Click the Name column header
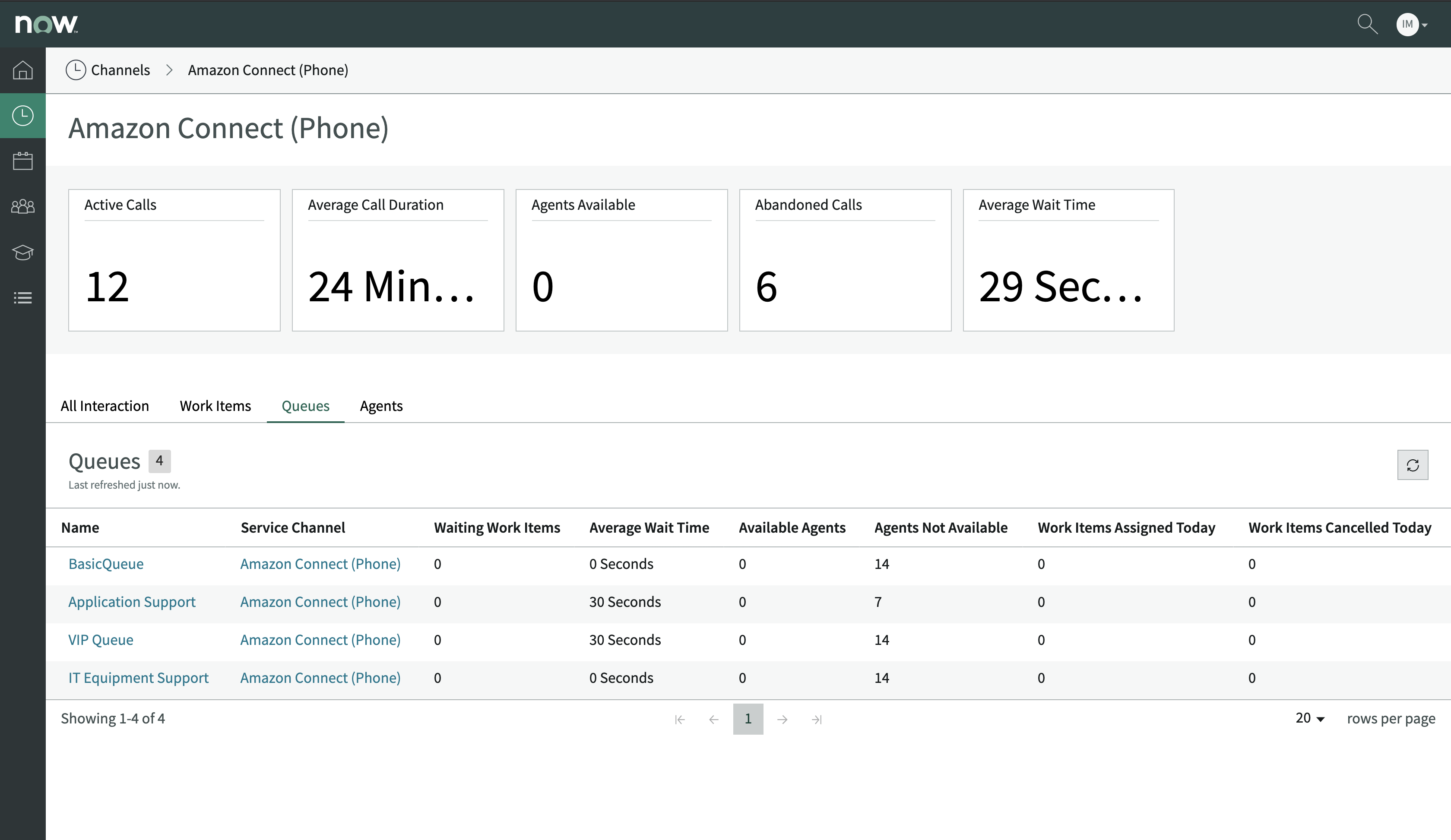Image resolution: width=1451 pixels, height=840 pixels. 80,527
